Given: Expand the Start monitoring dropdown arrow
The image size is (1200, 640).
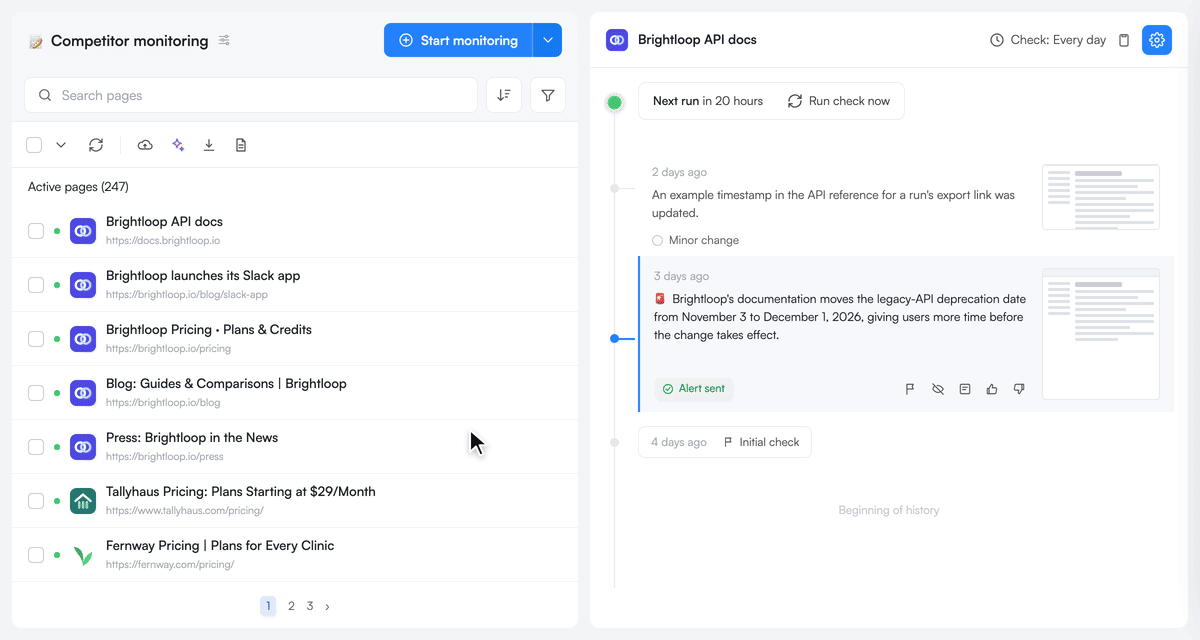Looking at the screenshot, I should 548,40.
